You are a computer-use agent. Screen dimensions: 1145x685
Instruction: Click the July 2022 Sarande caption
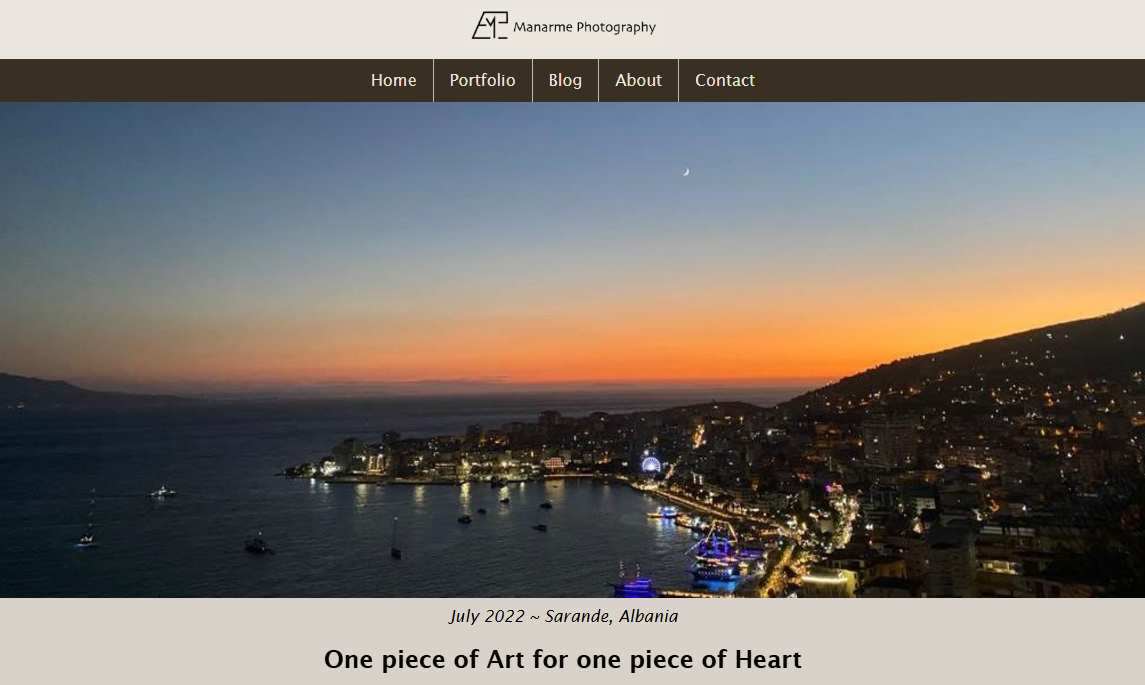[563, 616]
